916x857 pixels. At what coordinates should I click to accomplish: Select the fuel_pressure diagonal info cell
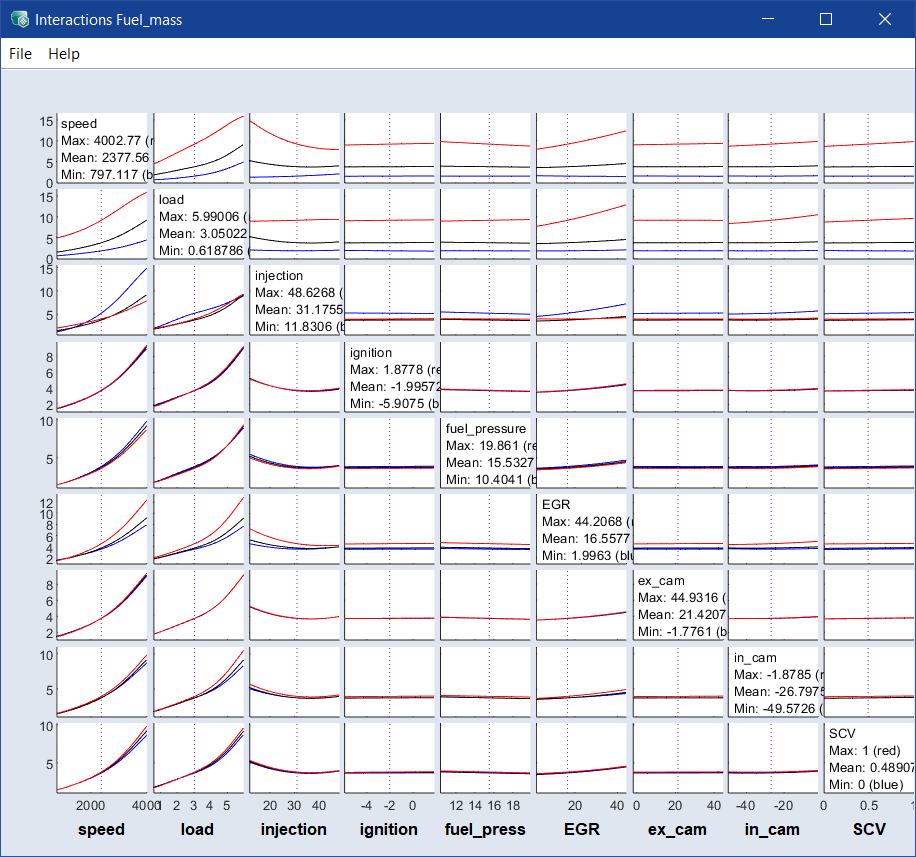pyautogui.click(x=487, y=453)
